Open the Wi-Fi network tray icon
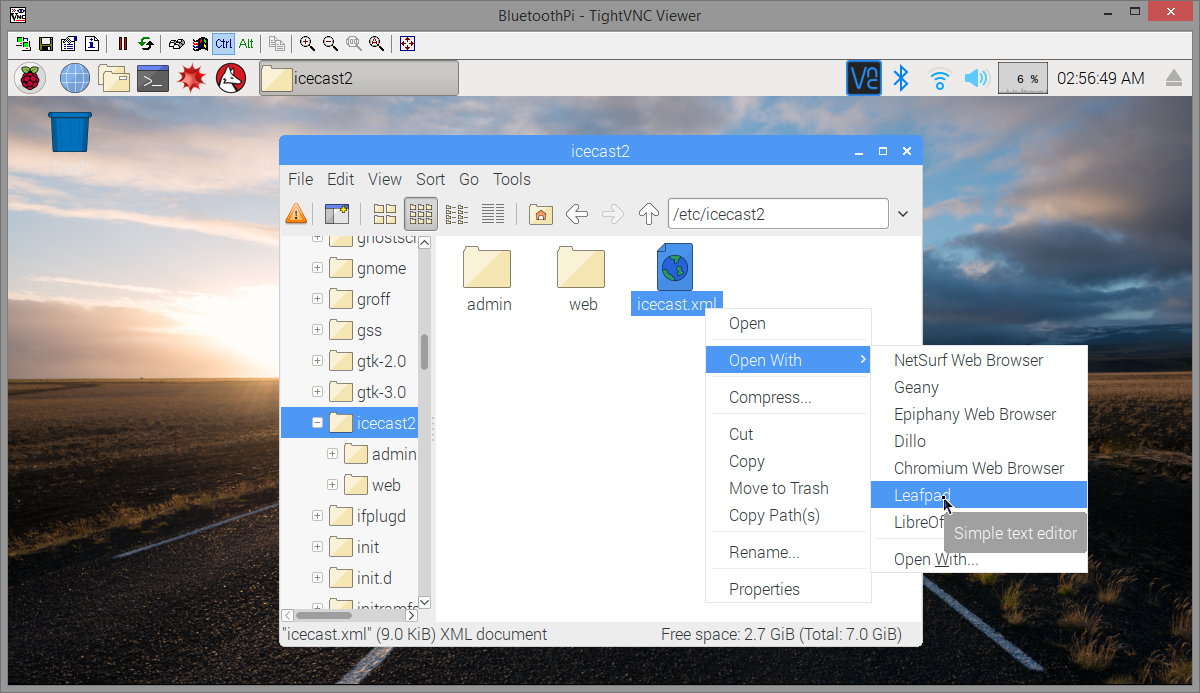The image size is (1200, 693). click(939, 78)
